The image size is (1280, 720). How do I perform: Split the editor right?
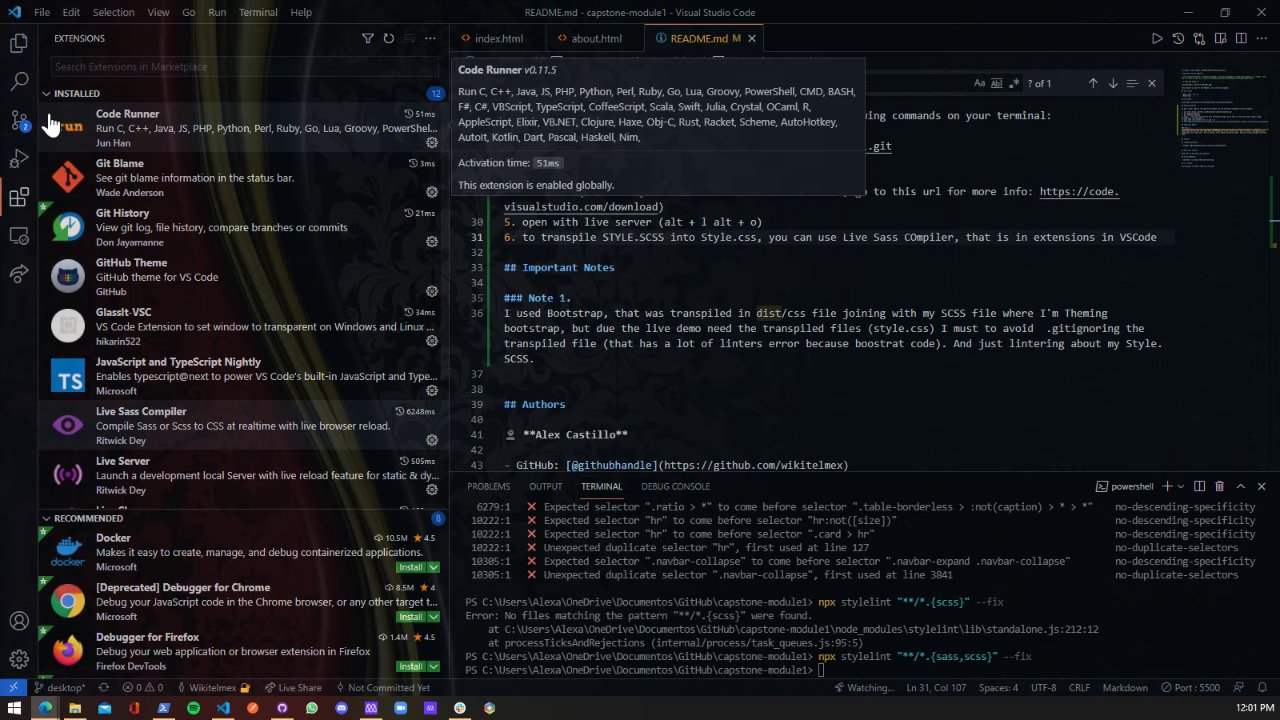point(1241,38)
